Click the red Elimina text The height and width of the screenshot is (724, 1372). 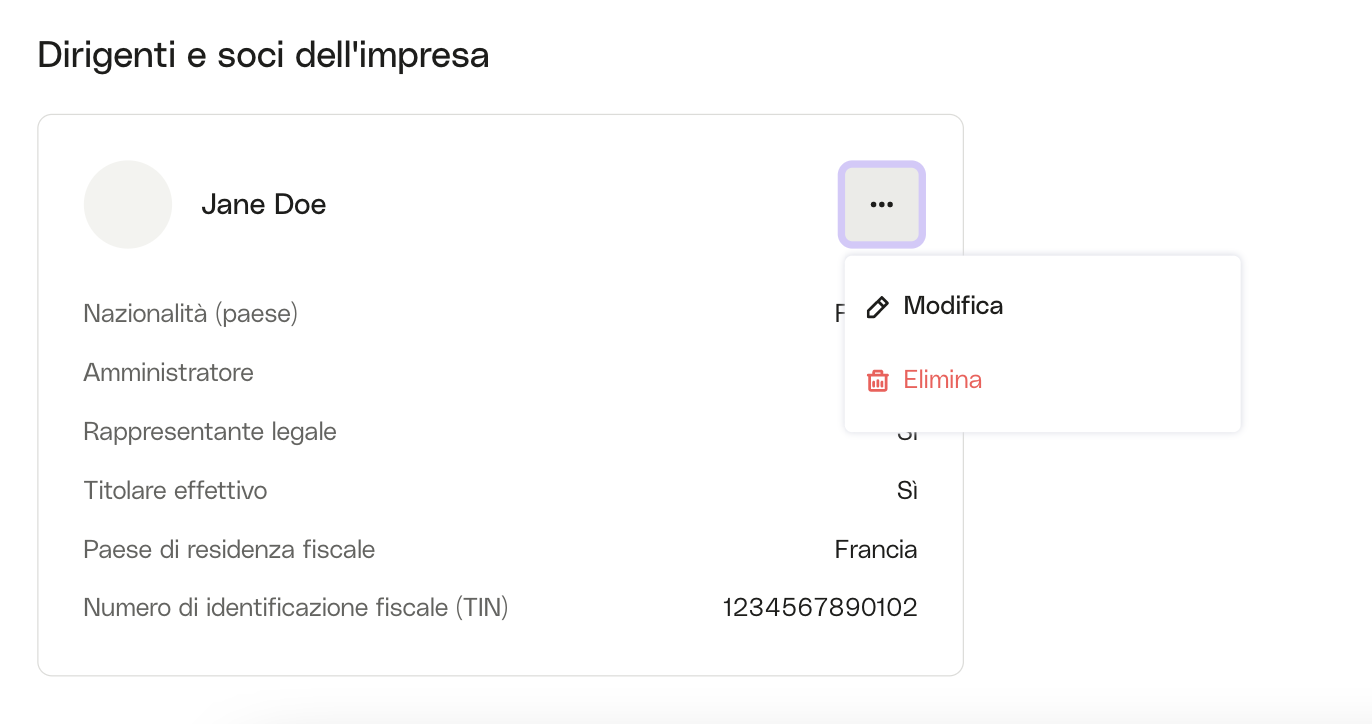(x=942, y=380)
